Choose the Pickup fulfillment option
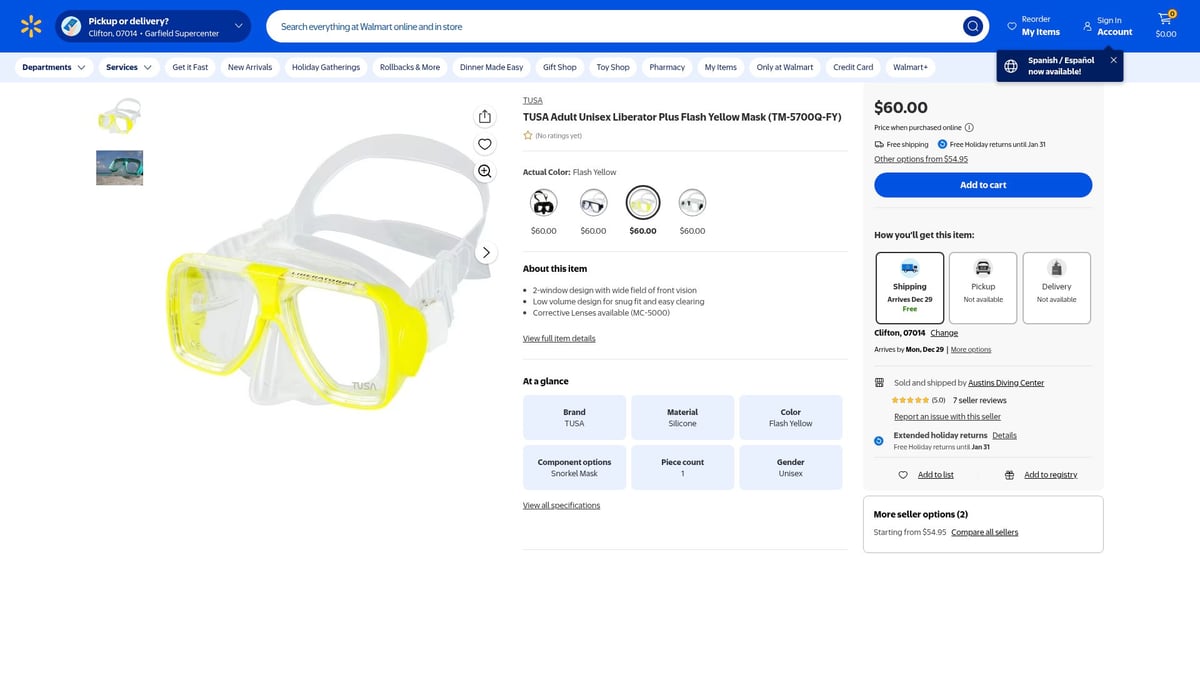The width and height of the screenshot is (1200, 675). click(982, 287)
